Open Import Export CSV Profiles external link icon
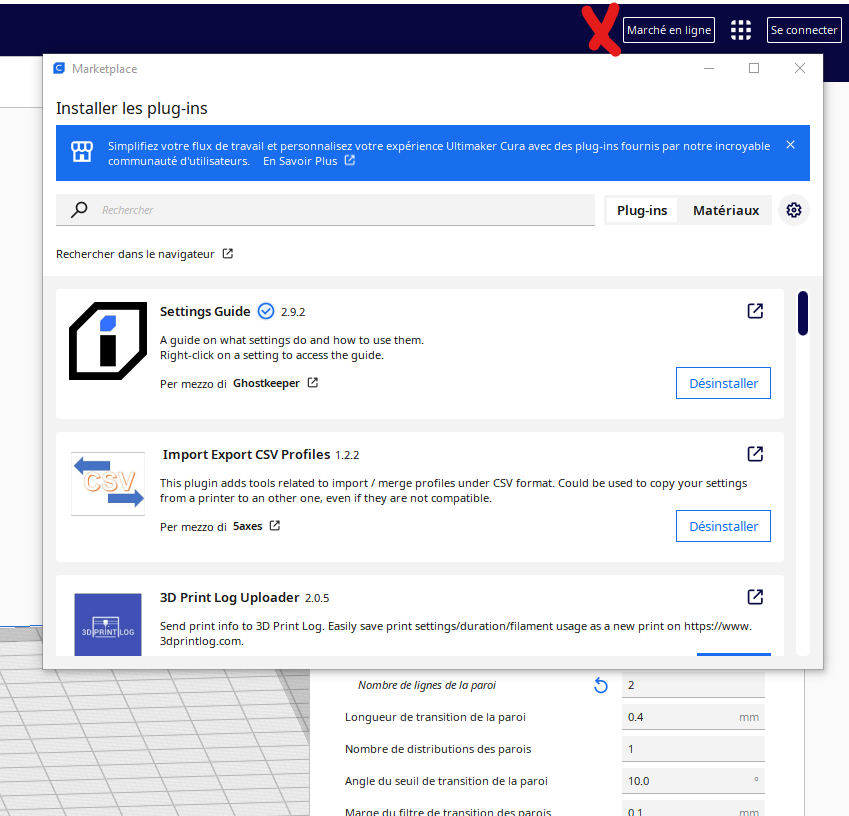 pos(755,454)
